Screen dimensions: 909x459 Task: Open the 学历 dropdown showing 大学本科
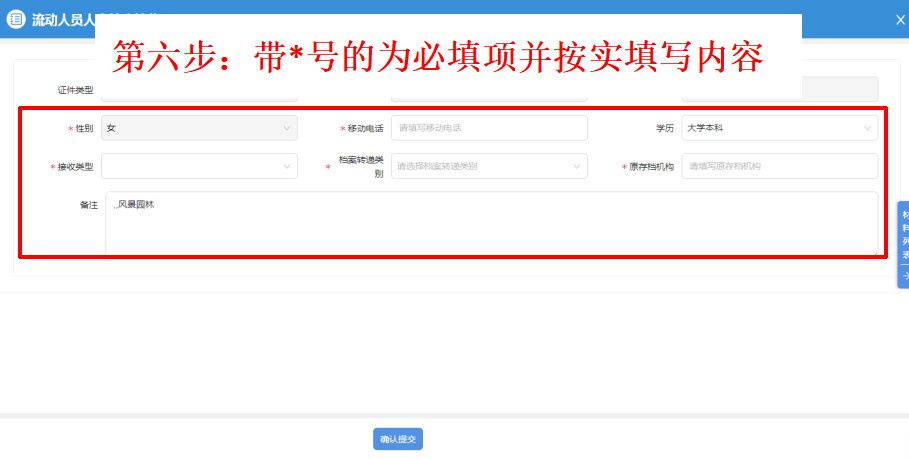[780, 128]
